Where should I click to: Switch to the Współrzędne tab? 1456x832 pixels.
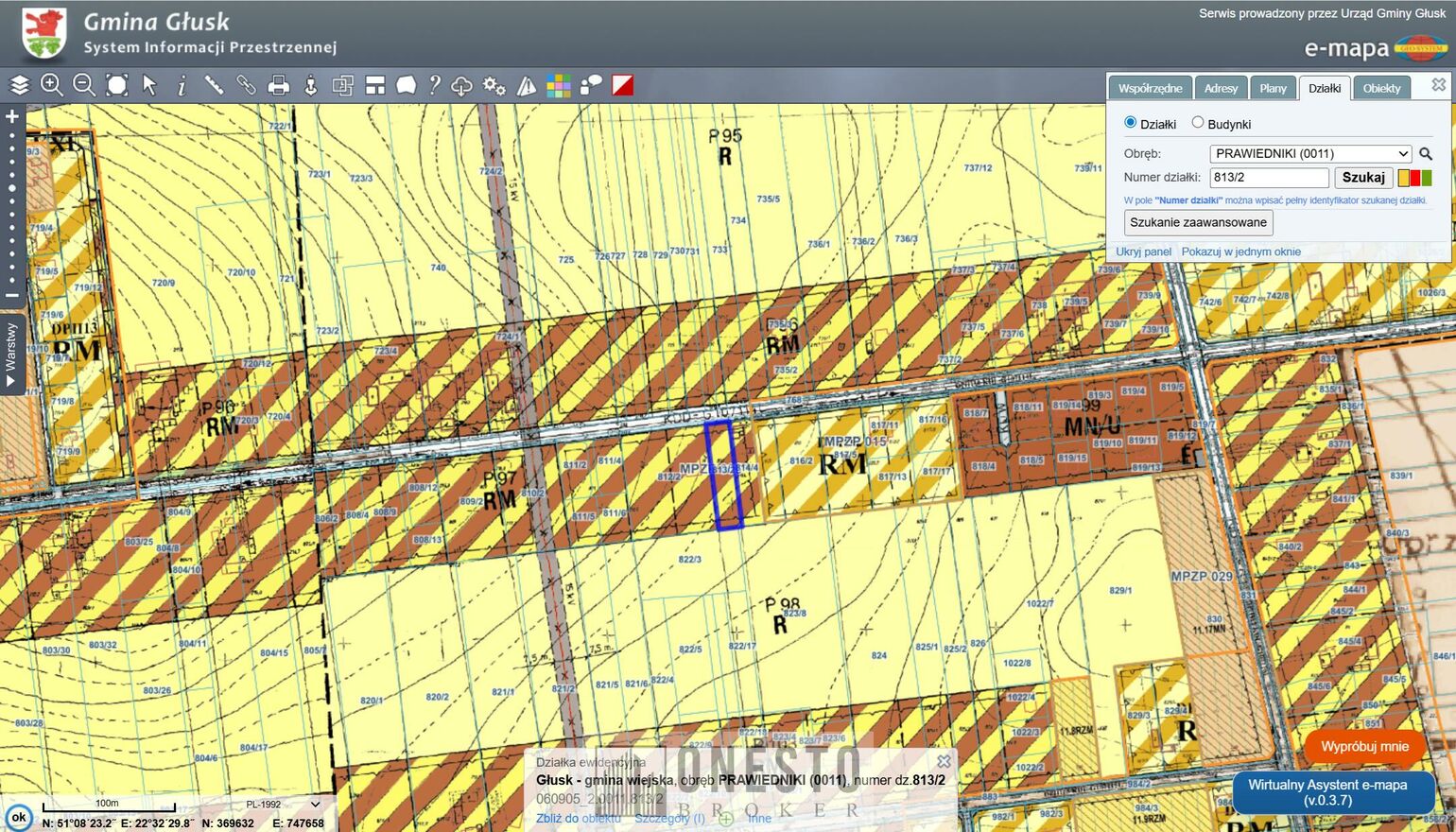[1150, 88]
